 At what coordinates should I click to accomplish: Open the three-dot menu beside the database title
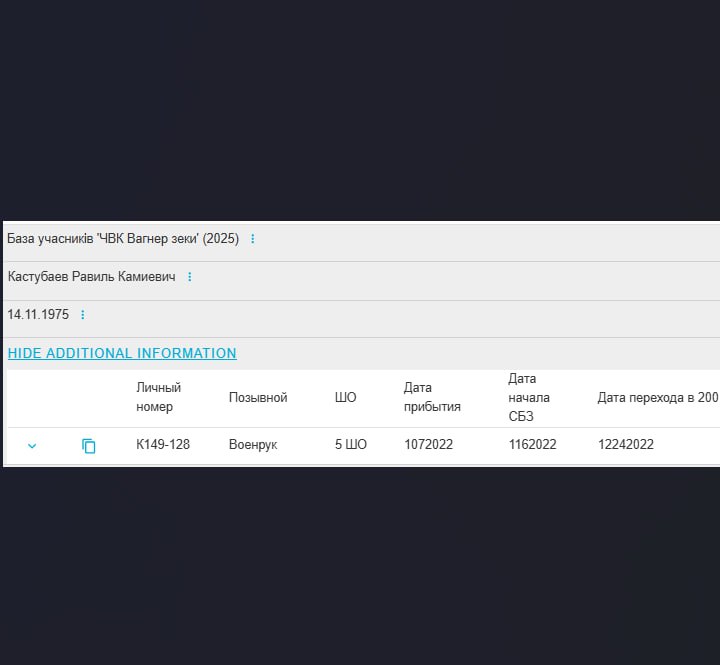click(x=252, y=239)
